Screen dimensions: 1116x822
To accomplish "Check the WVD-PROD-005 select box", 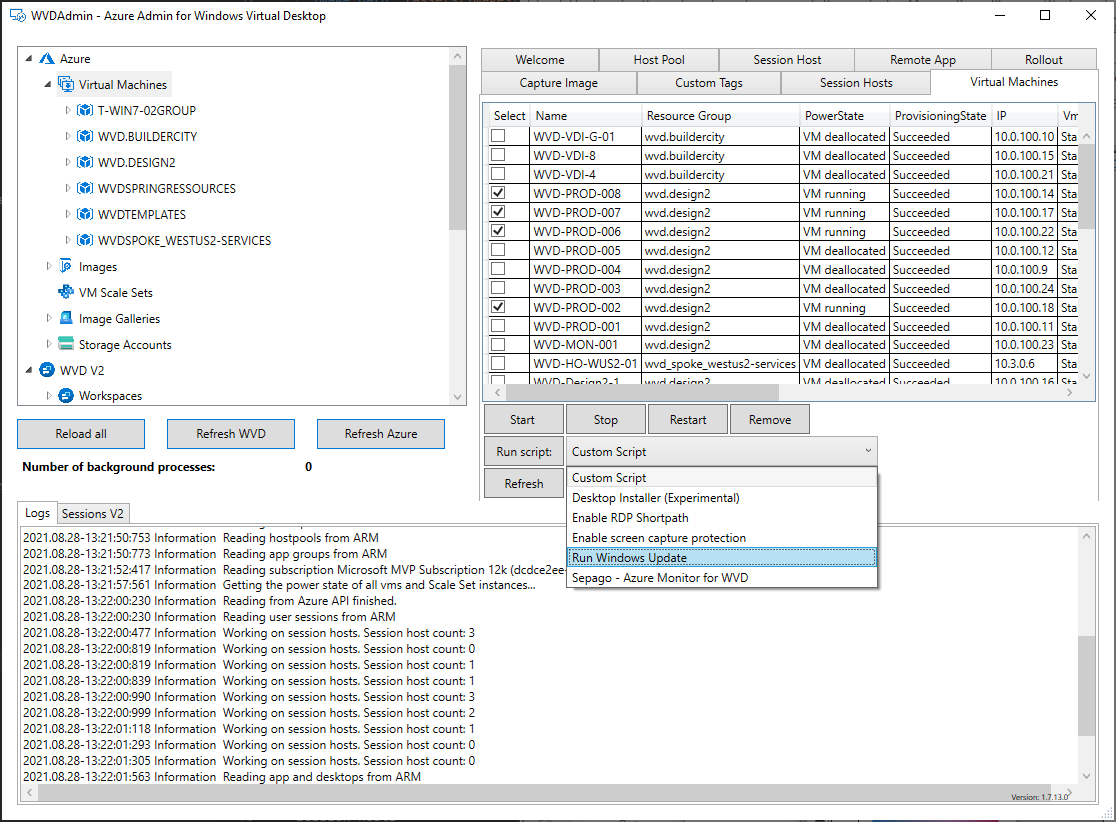I will [498, 250].
